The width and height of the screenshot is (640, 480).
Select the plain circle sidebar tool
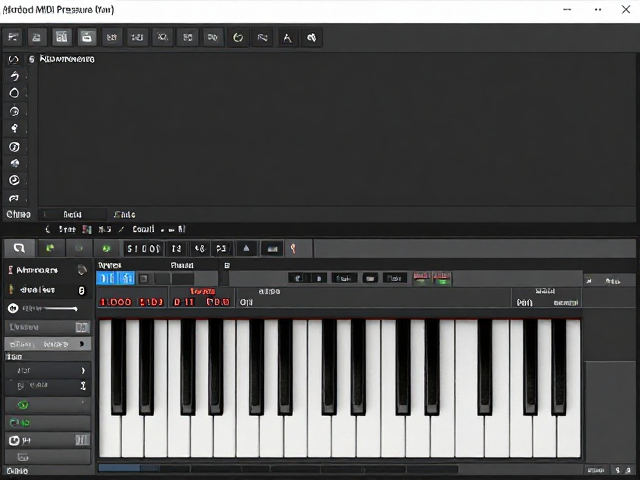tap(14, 93)
